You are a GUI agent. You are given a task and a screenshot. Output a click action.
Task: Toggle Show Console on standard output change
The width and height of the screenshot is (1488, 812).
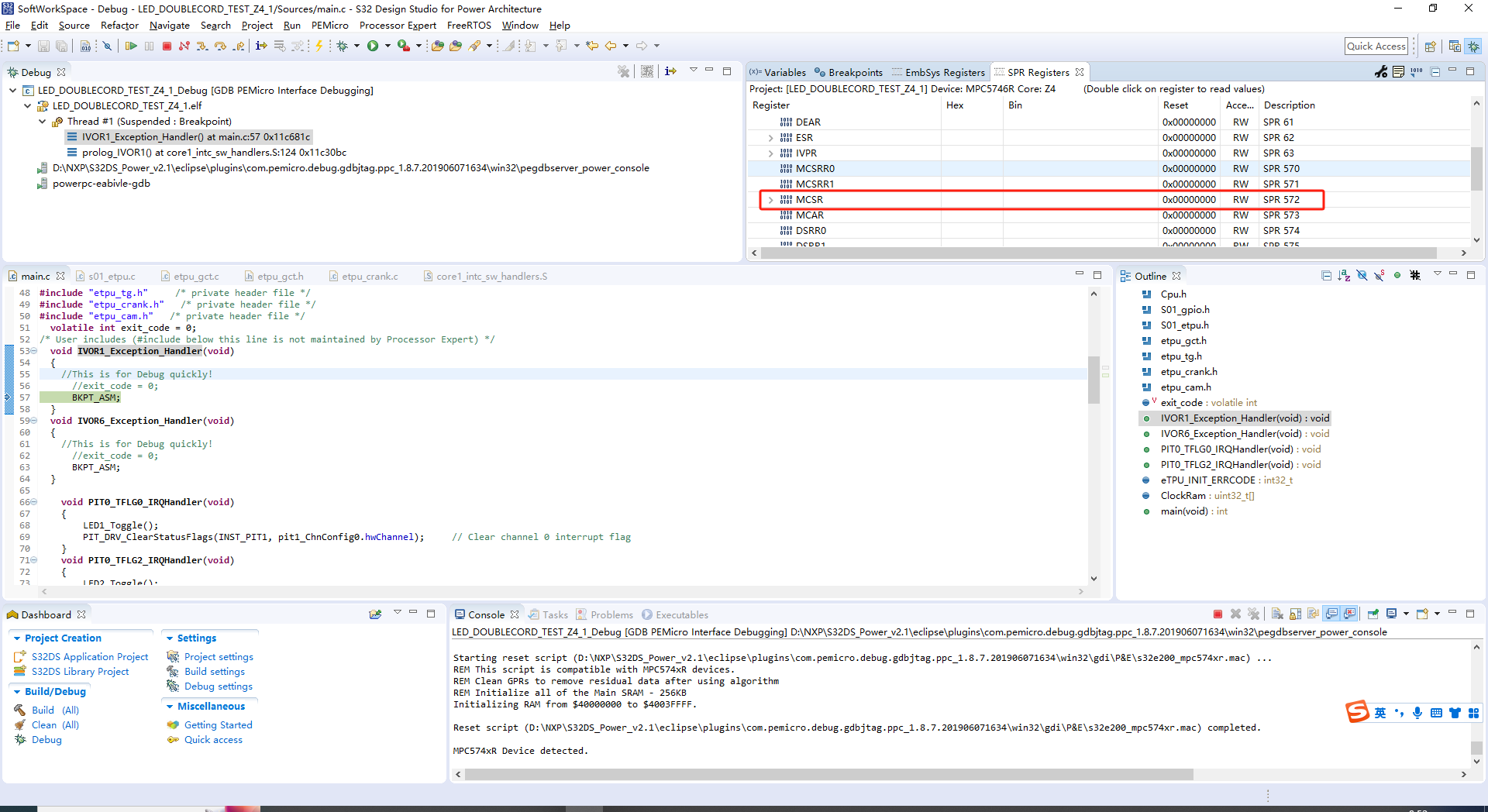1331,614
